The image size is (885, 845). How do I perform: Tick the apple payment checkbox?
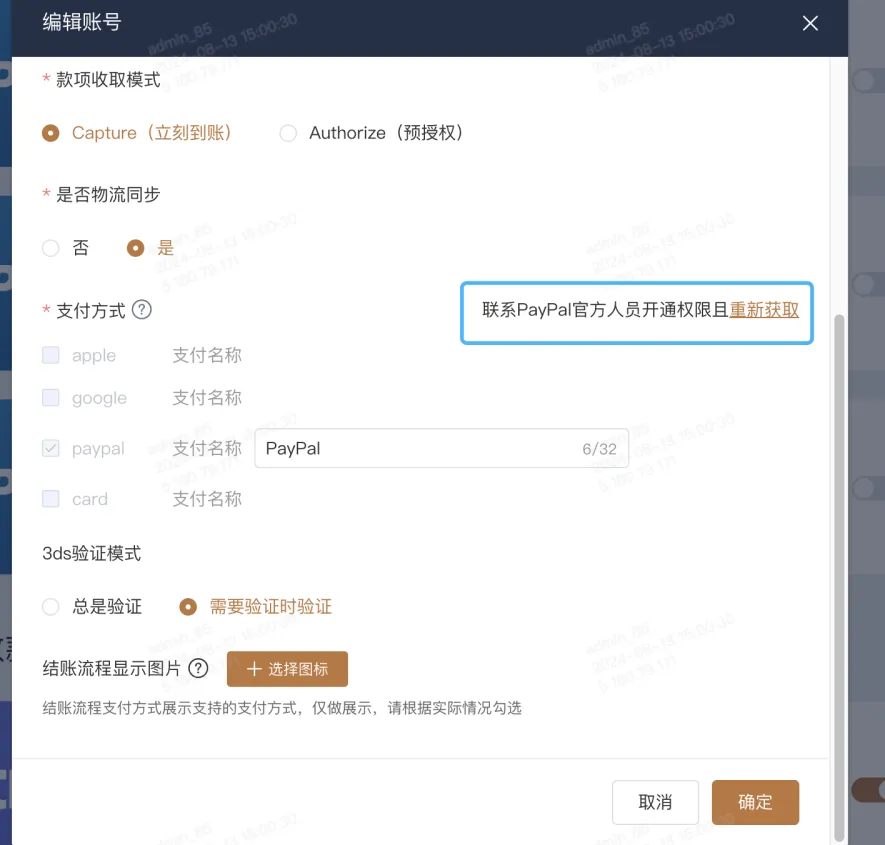tap(51, 355)
